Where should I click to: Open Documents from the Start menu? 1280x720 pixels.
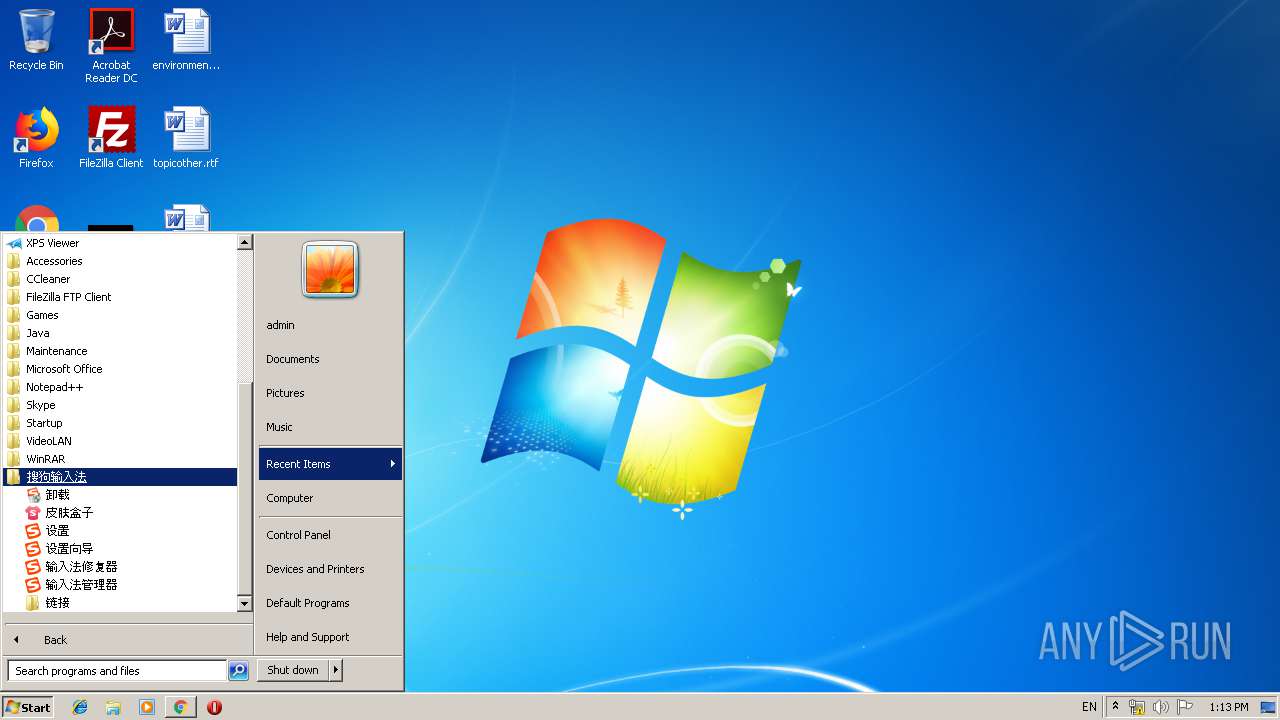[x=330, y=359]
